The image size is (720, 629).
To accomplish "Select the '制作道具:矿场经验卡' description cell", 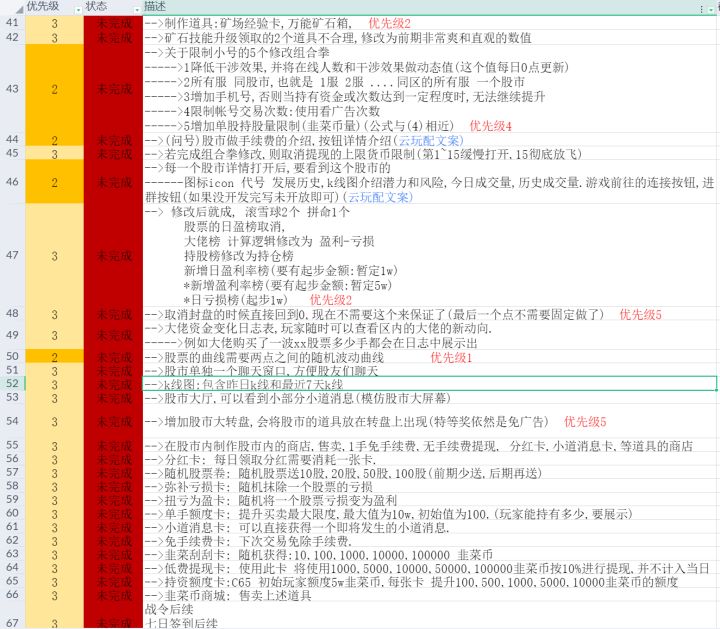I will [431, 23].
